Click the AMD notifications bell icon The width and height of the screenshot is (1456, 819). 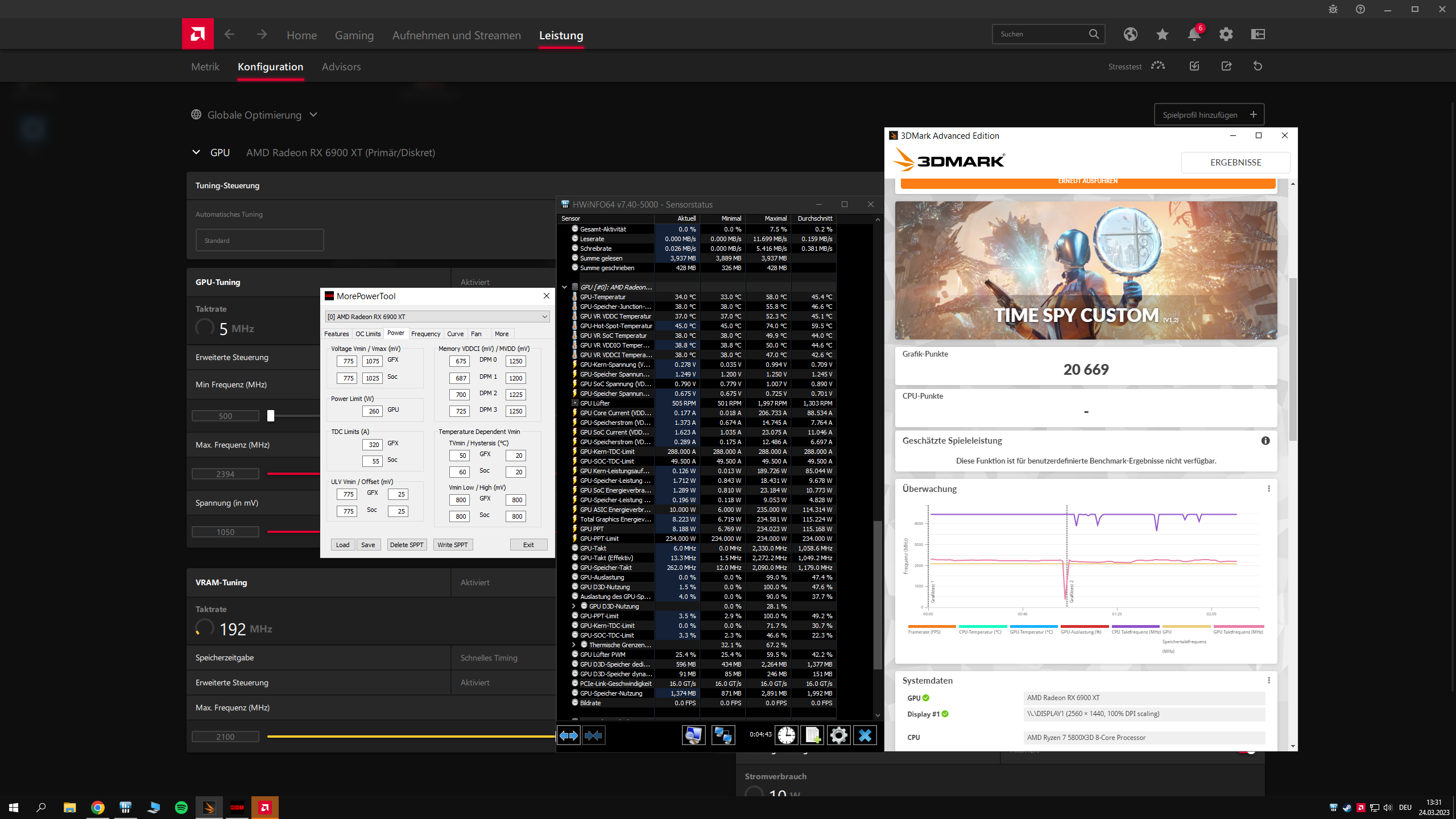[x=1194, y=34]
